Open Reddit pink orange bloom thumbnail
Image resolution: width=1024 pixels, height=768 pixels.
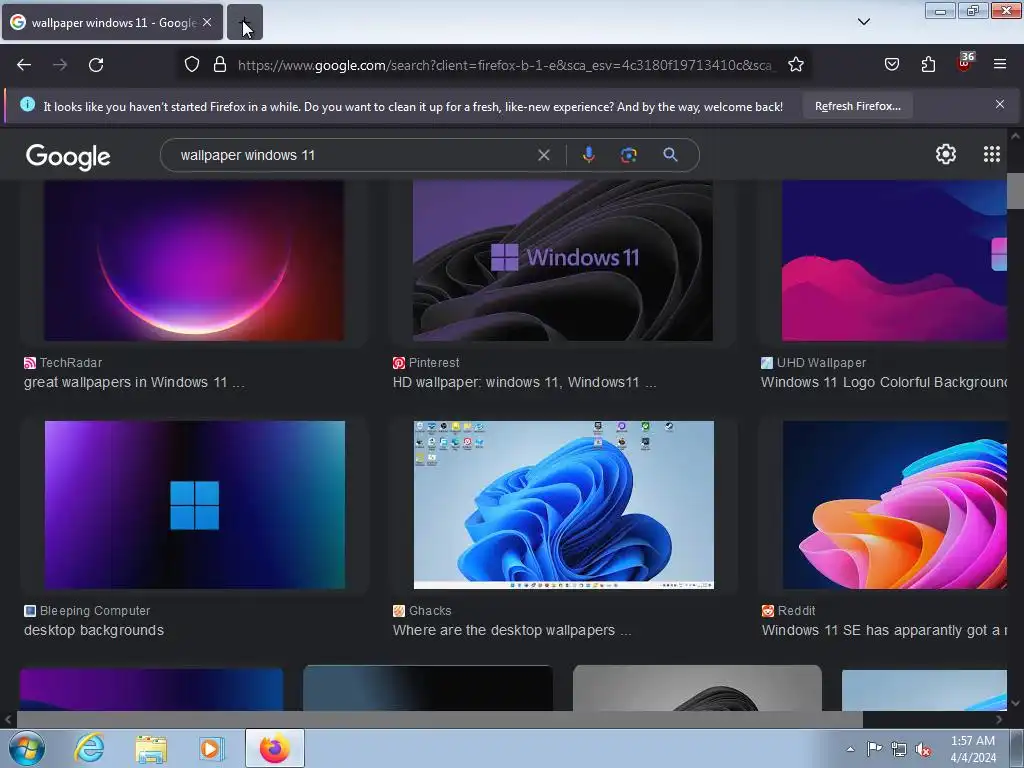tap(895, 505)
